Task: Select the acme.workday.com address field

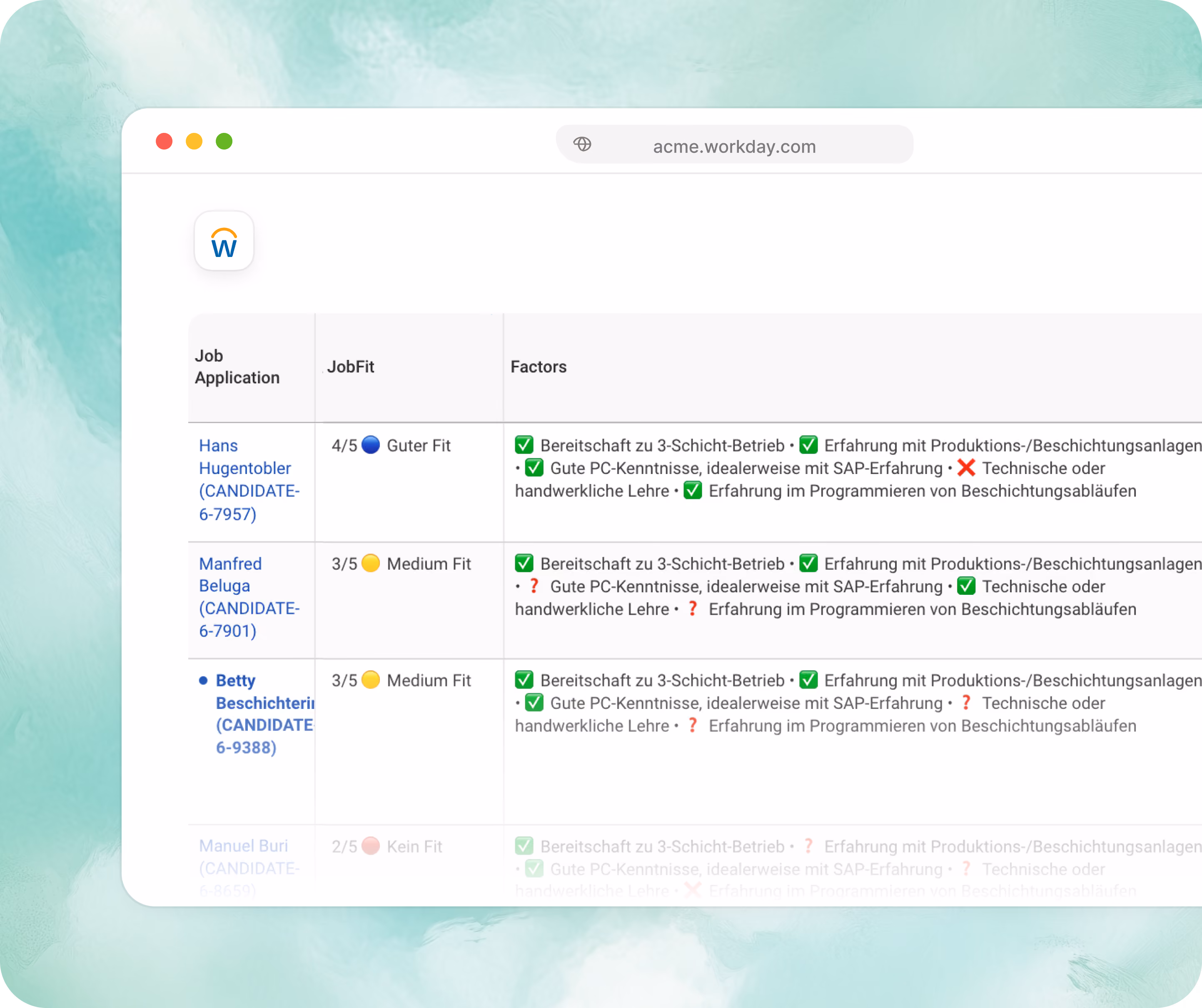Action: click(x=734, y=144)
